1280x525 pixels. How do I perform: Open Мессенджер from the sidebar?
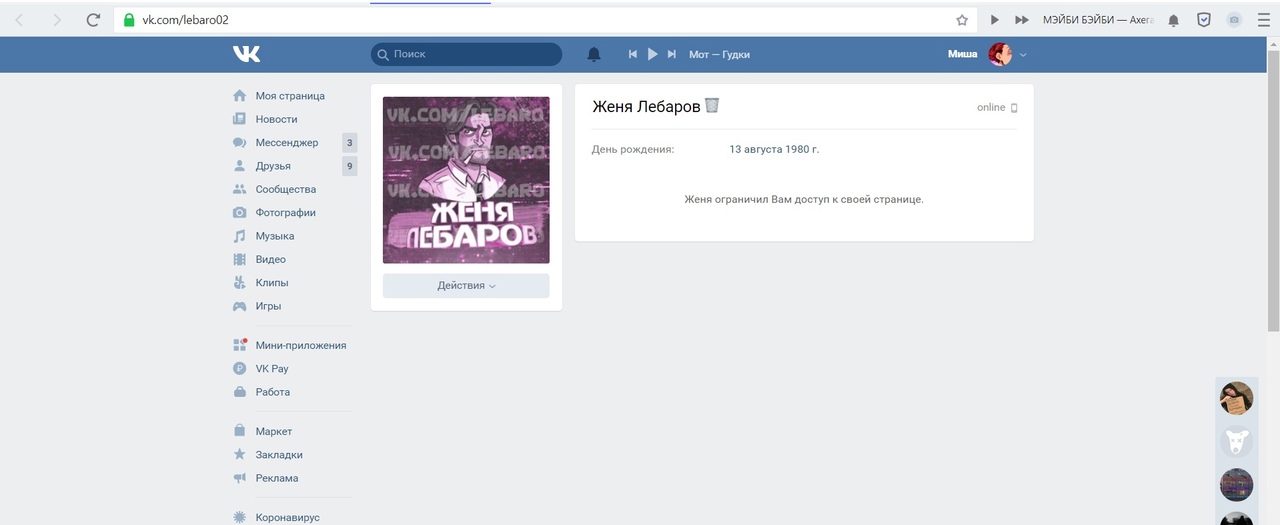pyautogui.click(x=286, y=143)
